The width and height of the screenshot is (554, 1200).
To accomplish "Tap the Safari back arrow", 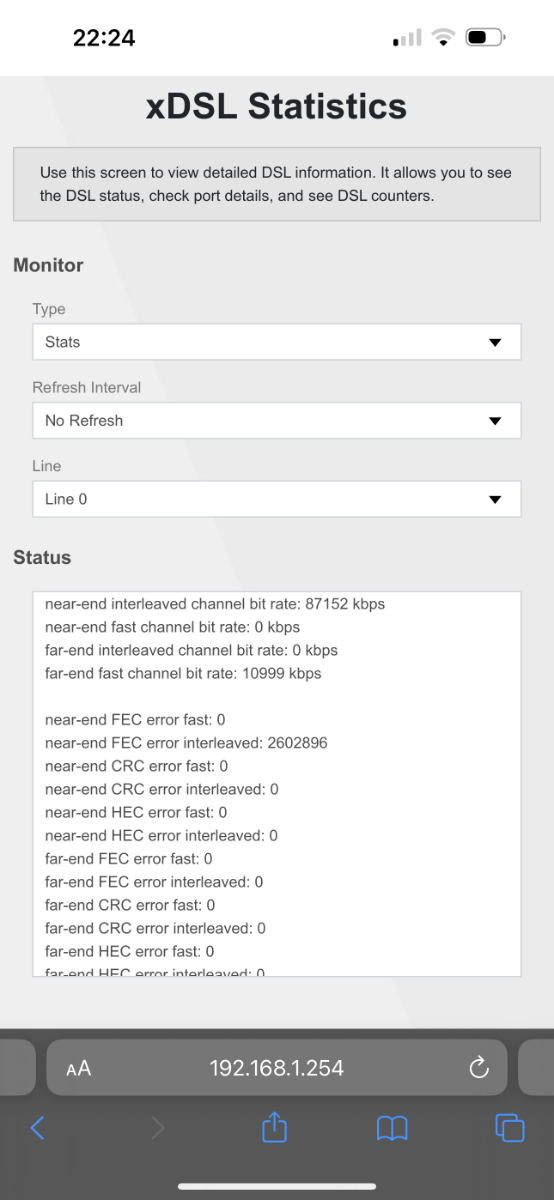I will click(37, 1128).
